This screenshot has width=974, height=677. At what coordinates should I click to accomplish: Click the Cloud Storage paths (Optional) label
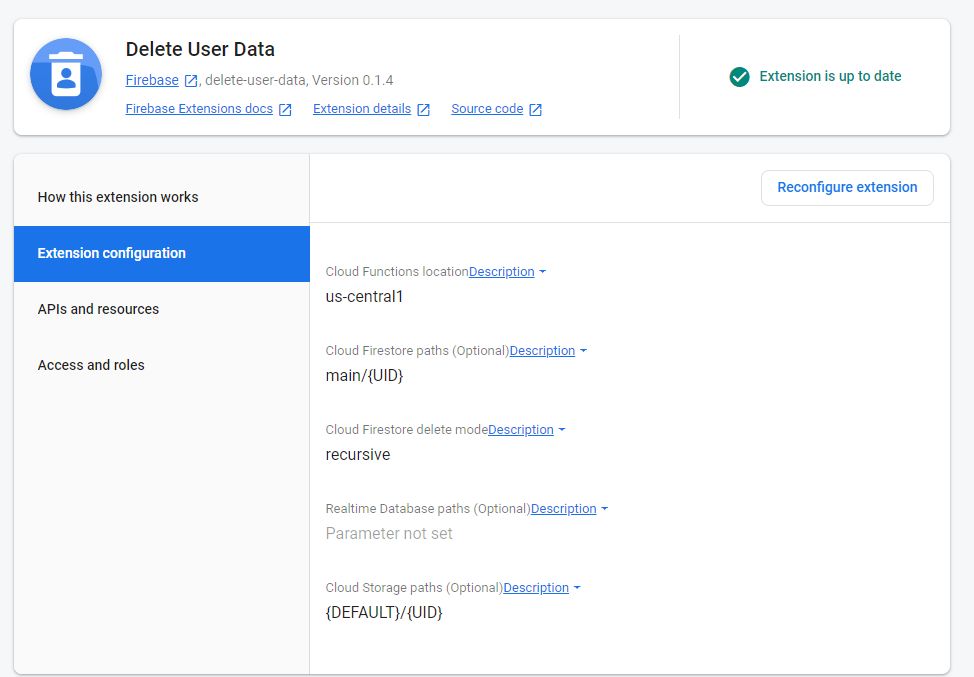pos(414,587)
